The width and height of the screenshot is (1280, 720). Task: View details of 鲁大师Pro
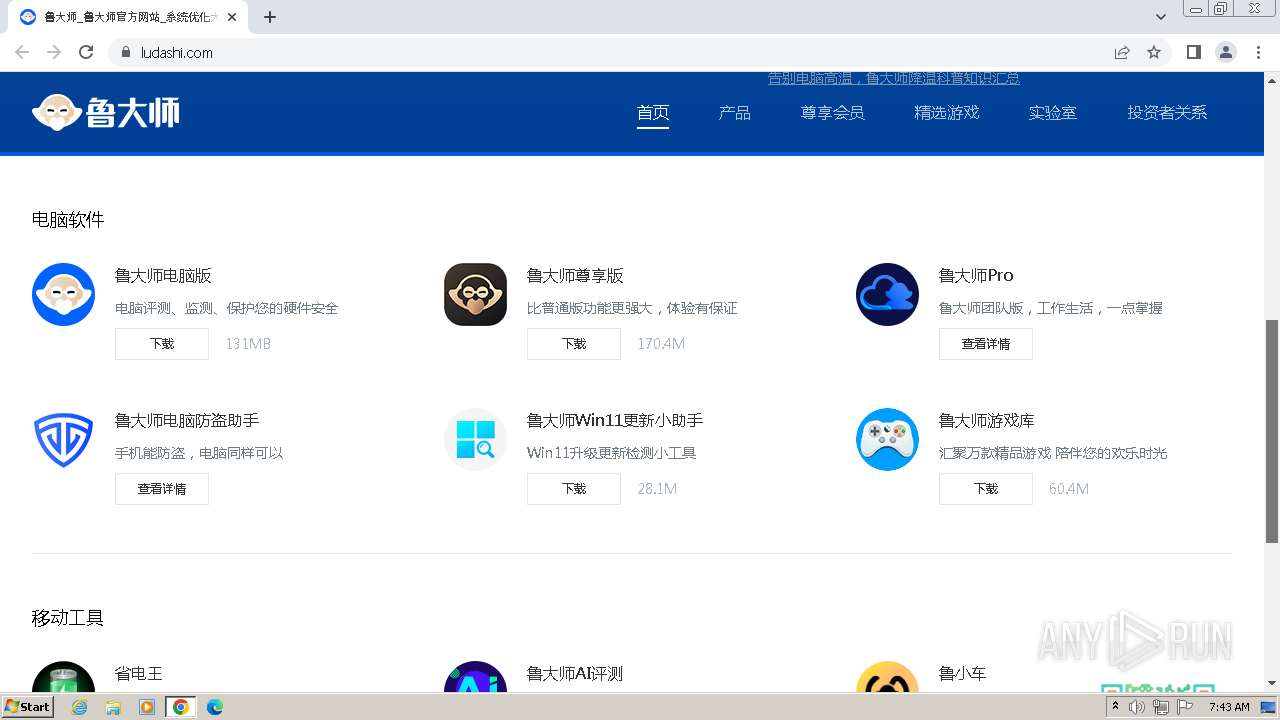pos(986,344)
